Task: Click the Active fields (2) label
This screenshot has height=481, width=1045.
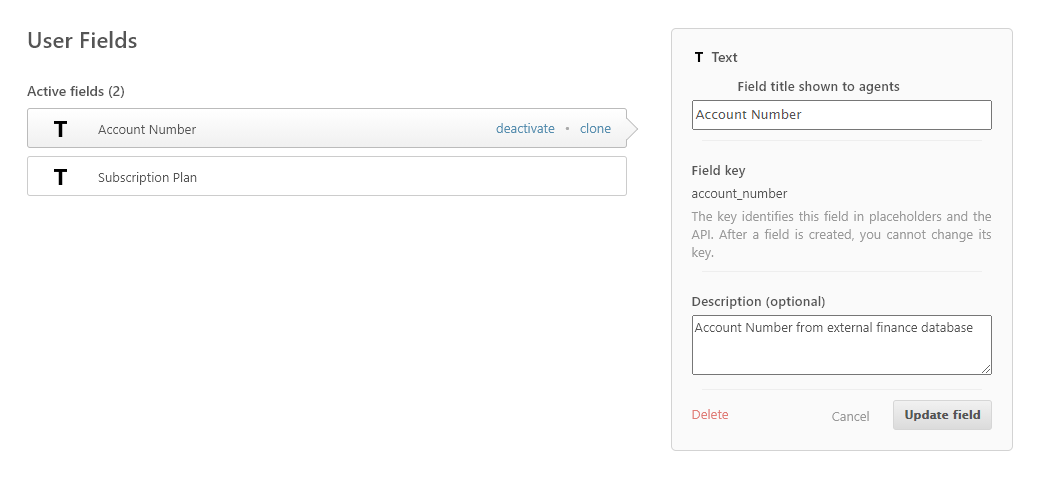Action: (x=76, y=91)
